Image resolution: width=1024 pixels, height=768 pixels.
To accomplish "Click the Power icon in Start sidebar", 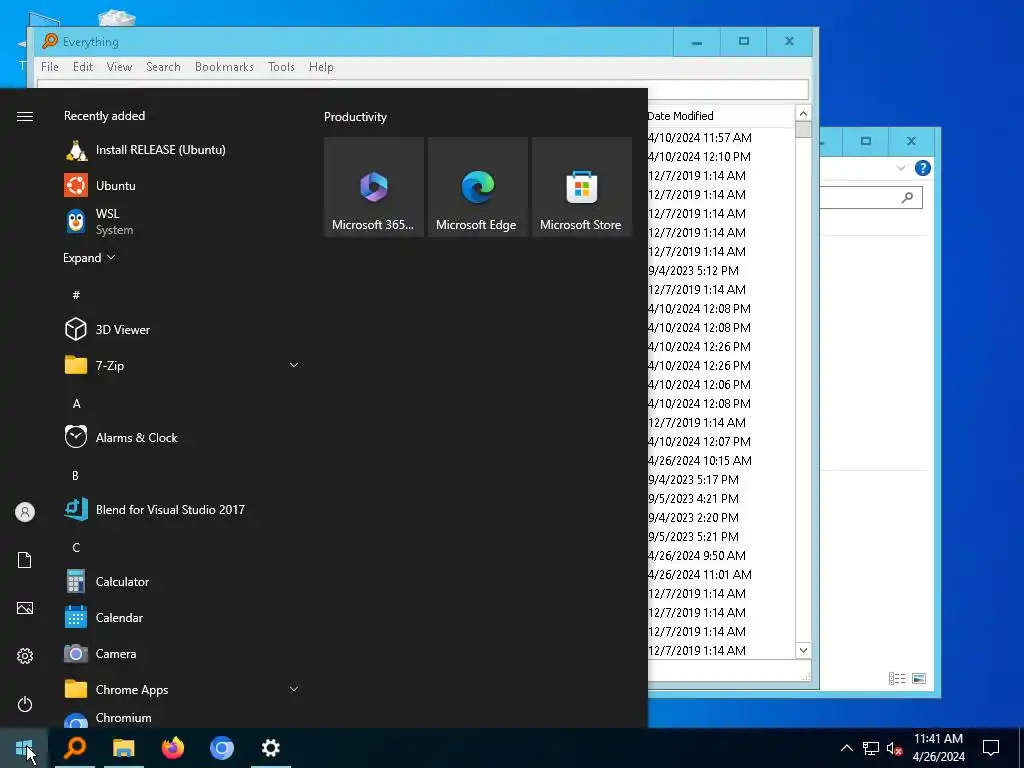I will click(25, 704).
